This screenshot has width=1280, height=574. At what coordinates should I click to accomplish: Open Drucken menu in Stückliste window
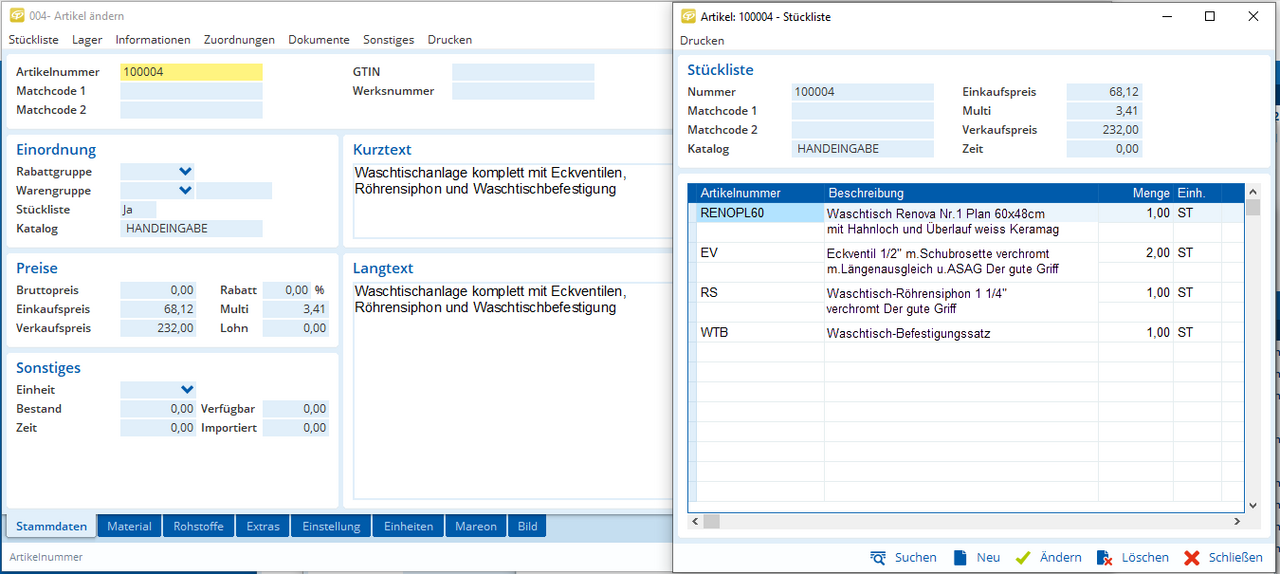tap(702, 41)
